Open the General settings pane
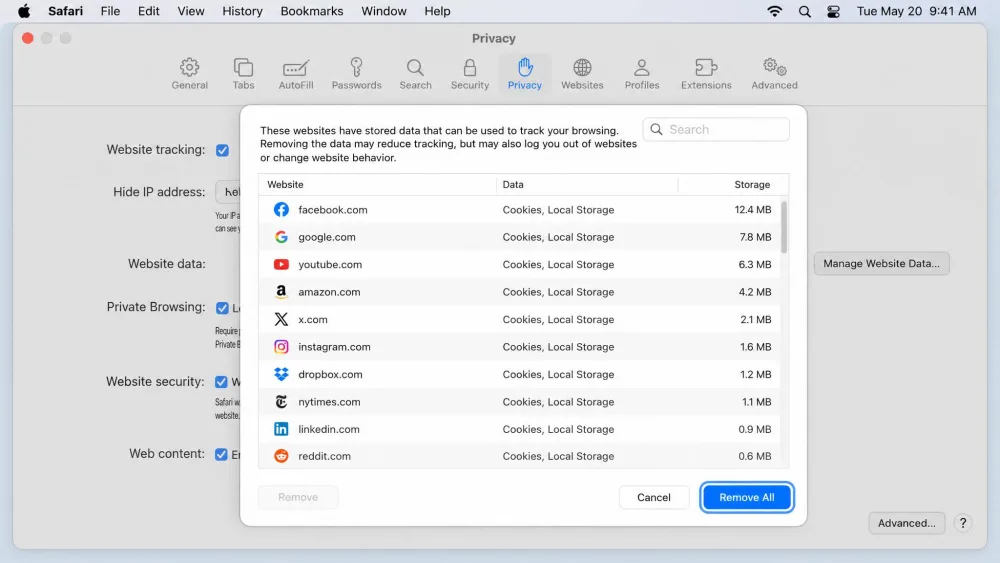 click(x=189, y=74)
